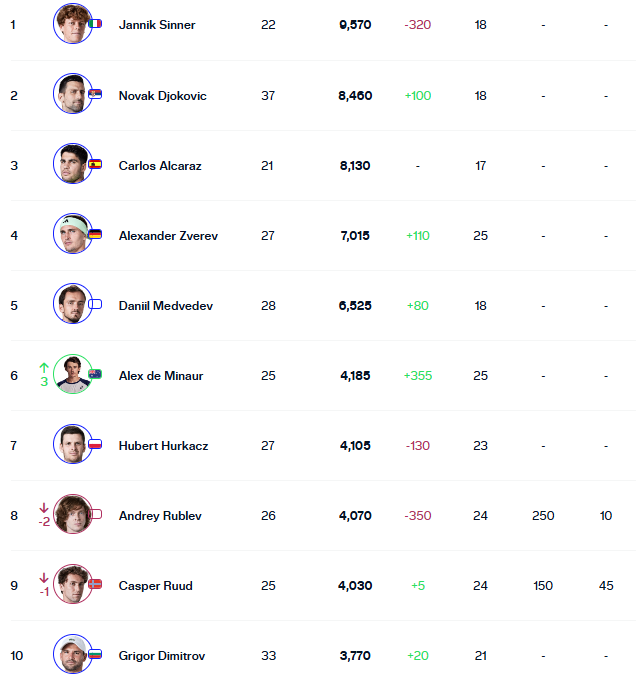Click Novak Djokovic's player photo
Screen dimensions: 636x680
tap(72, 94)
